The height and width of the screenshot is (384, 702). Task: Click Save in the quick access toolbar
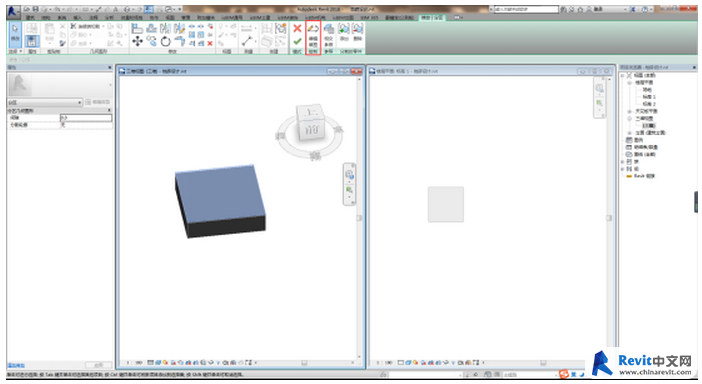point(35,9)
